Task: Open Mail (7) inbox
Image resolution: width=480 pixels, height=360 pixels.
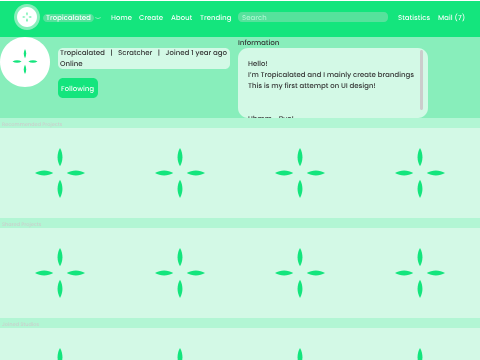Action: tap(451, 18)
